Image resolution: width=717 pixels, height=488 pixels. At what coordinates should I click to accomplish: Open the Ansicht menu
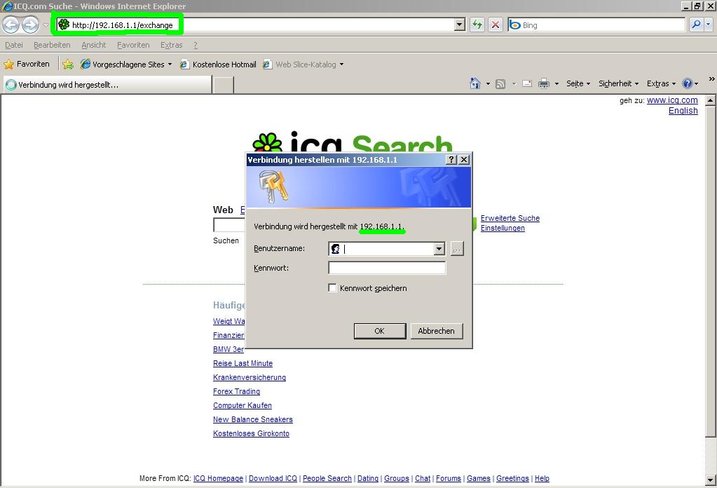tap(94, 45)
